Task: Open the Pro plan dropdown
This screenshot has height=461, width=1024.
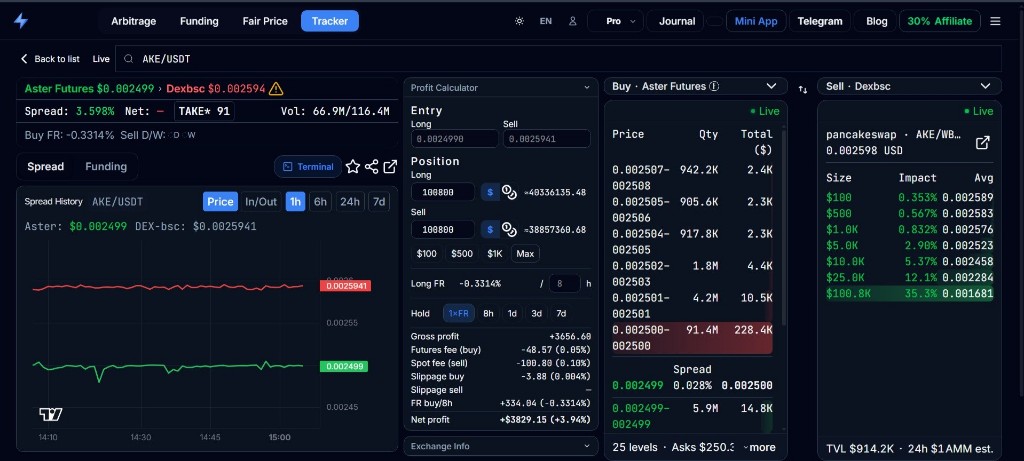Action: pyautogui.click(x=615, y=21)
